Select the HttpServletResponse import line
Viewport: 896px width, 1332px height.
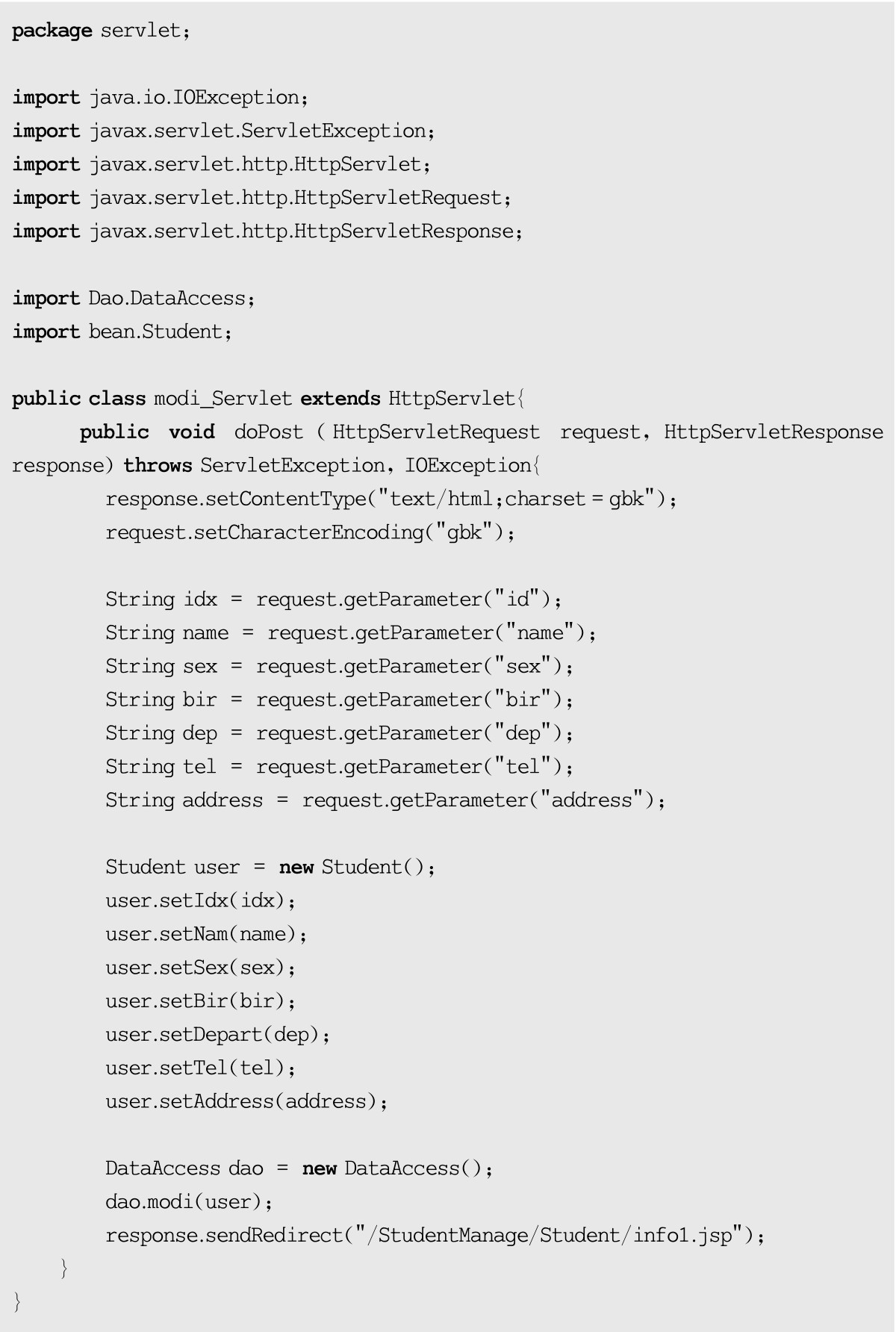click(267, 231)
